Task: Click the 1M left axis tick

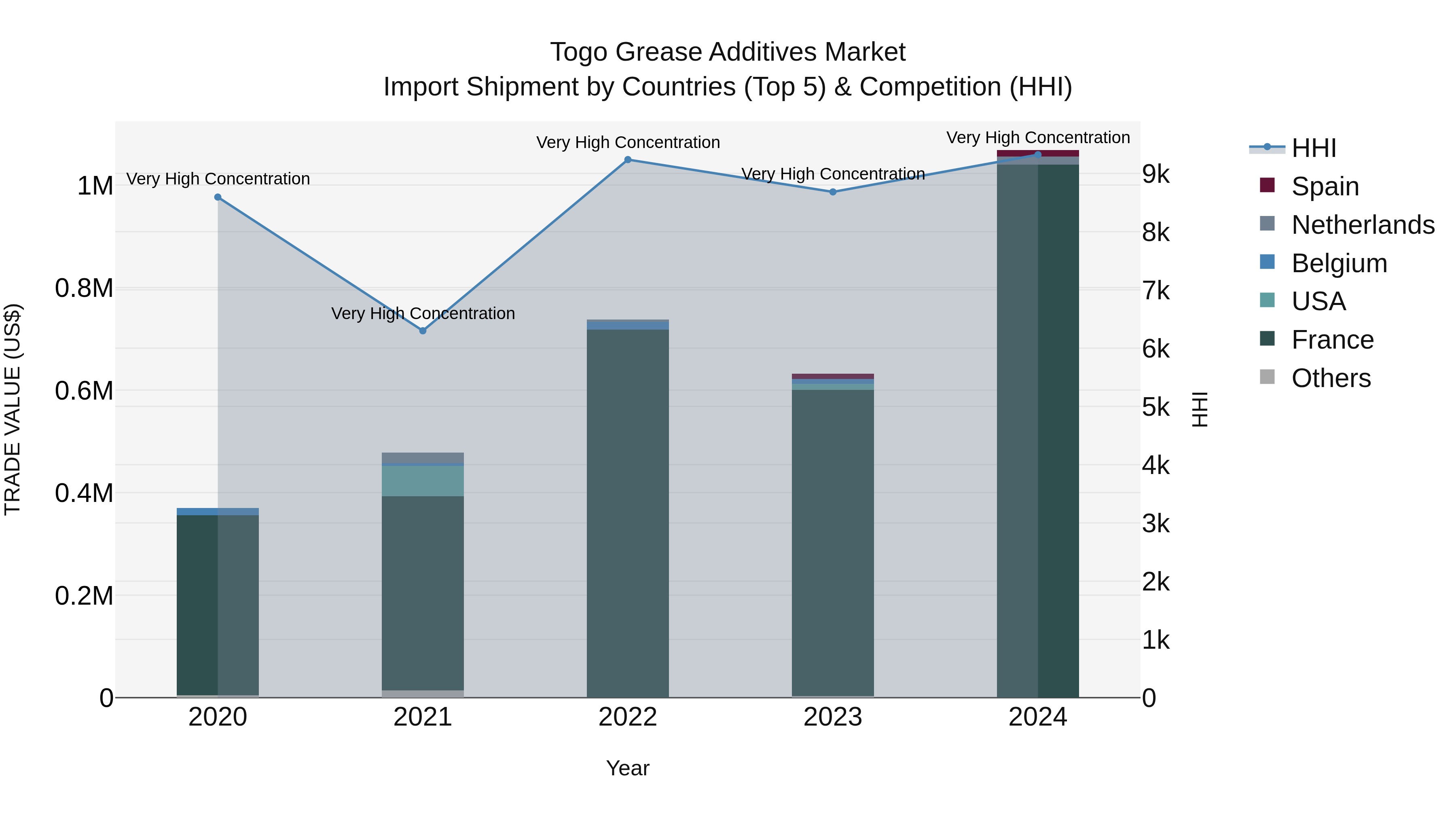Action: pyautogui.click(x=95, y=186)
